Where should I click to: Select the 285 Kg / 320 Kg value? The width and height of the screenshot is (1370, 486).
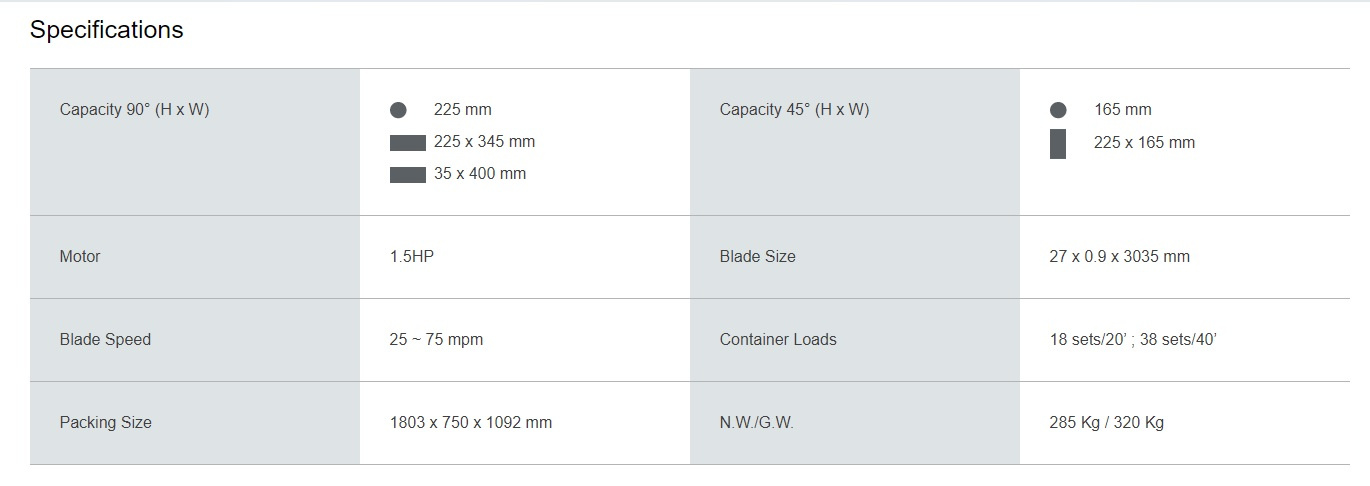point(1107,423)
